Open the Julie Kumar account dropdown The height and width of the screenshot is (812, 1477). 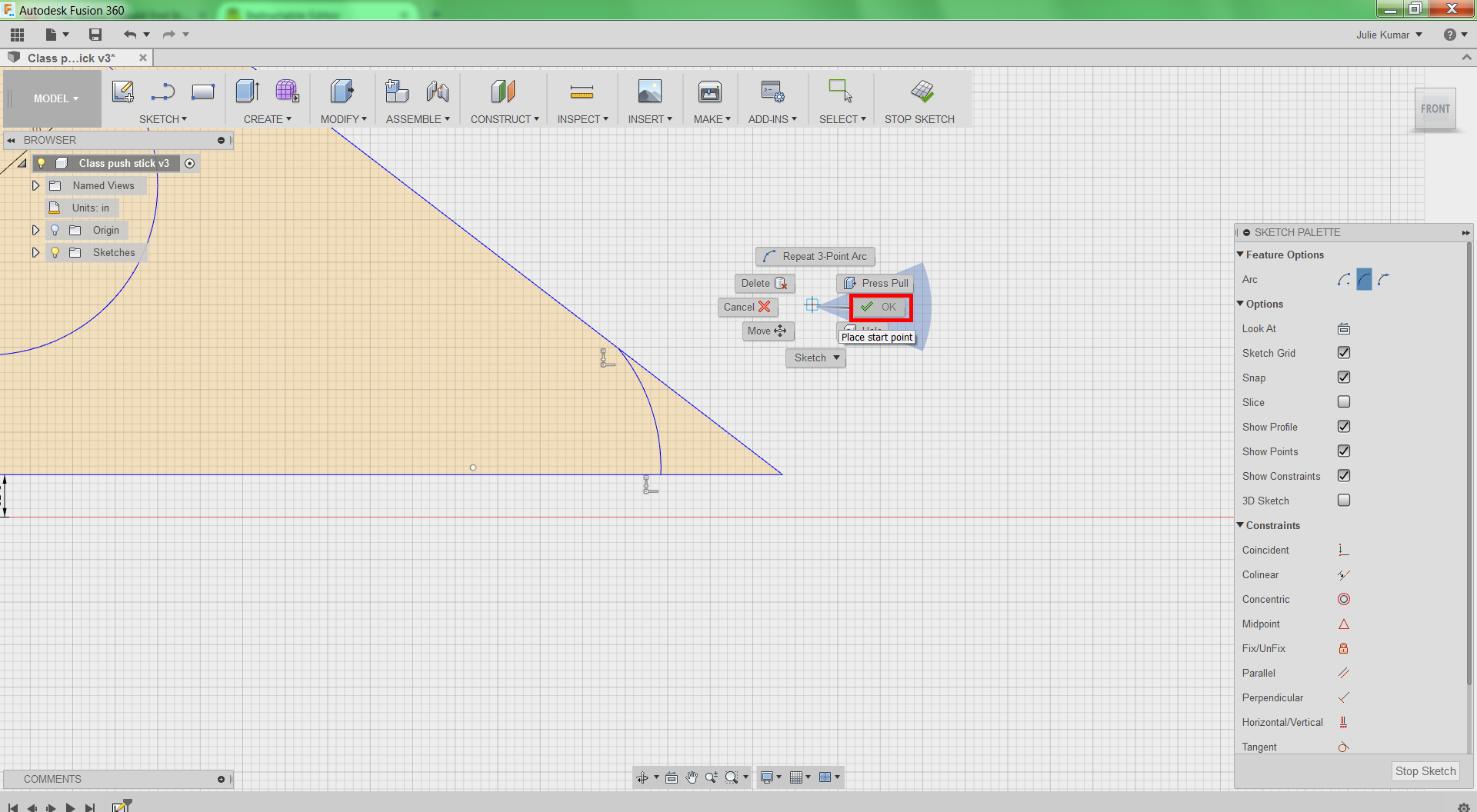[x=1389, y=35]
